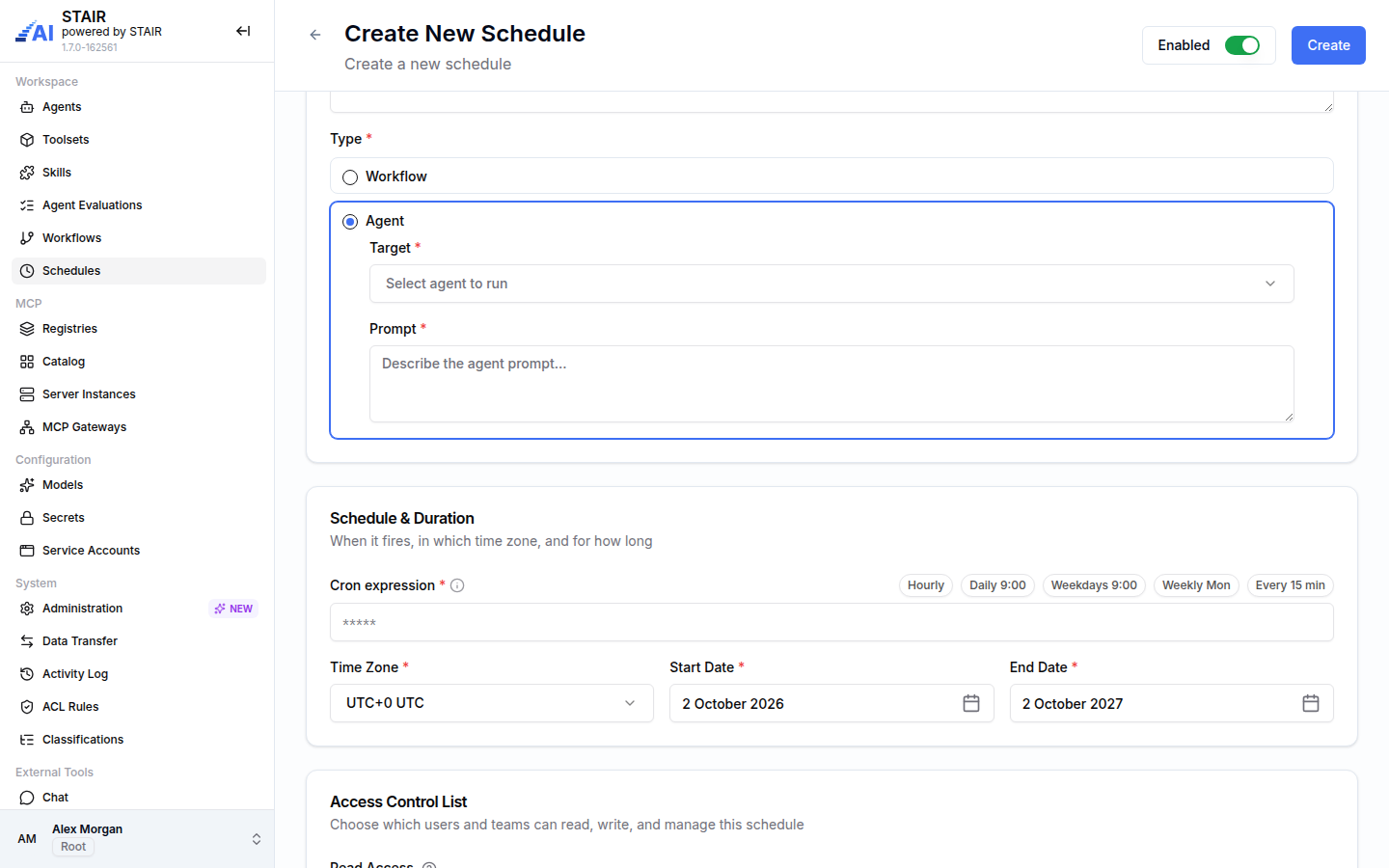Click the Start Date field 2 October 2026
Viewport: 1389px width, 868px height.
831,703
